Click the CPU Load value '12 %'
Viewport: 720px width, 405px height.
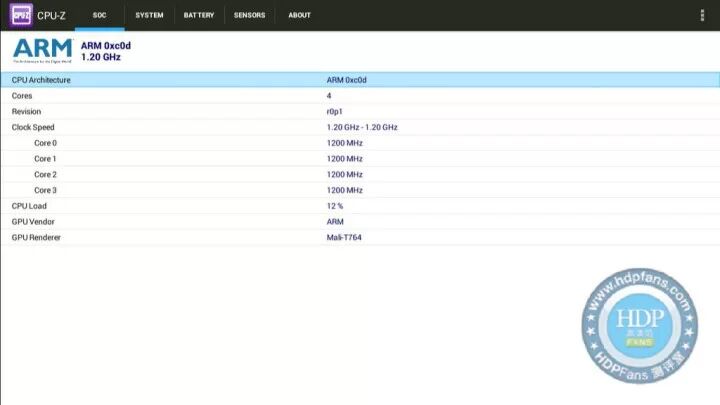[335, 206]
